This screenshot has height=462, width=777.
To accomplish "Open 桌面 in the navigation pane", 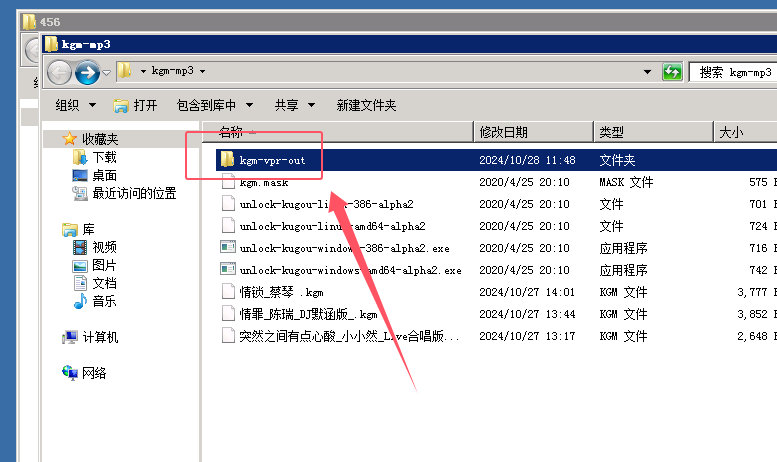I will [x=104, y=175].
